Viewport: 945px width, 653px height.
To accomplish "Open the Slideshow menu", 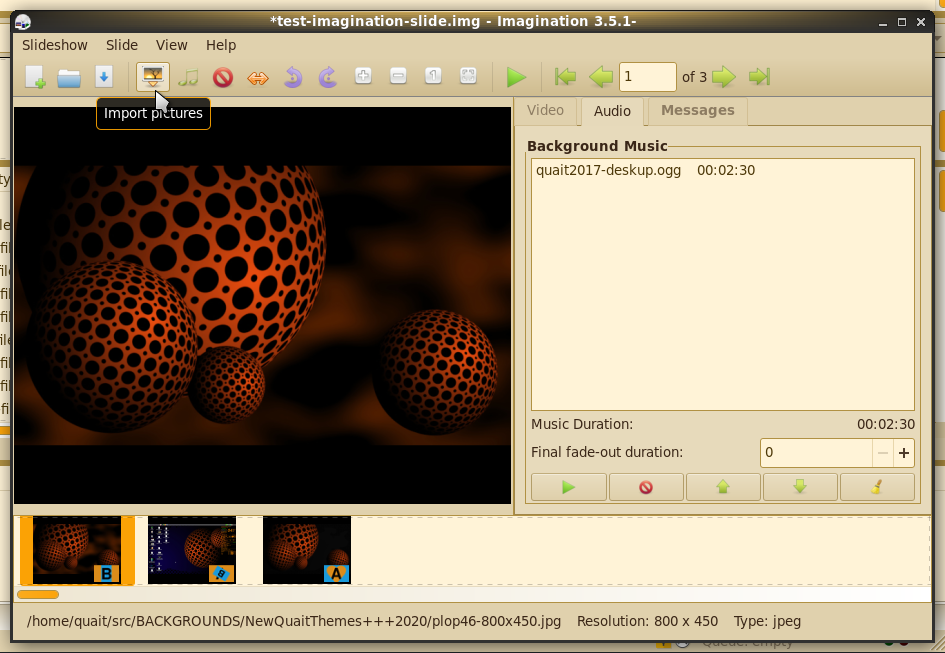I will [x=55, y=45].
